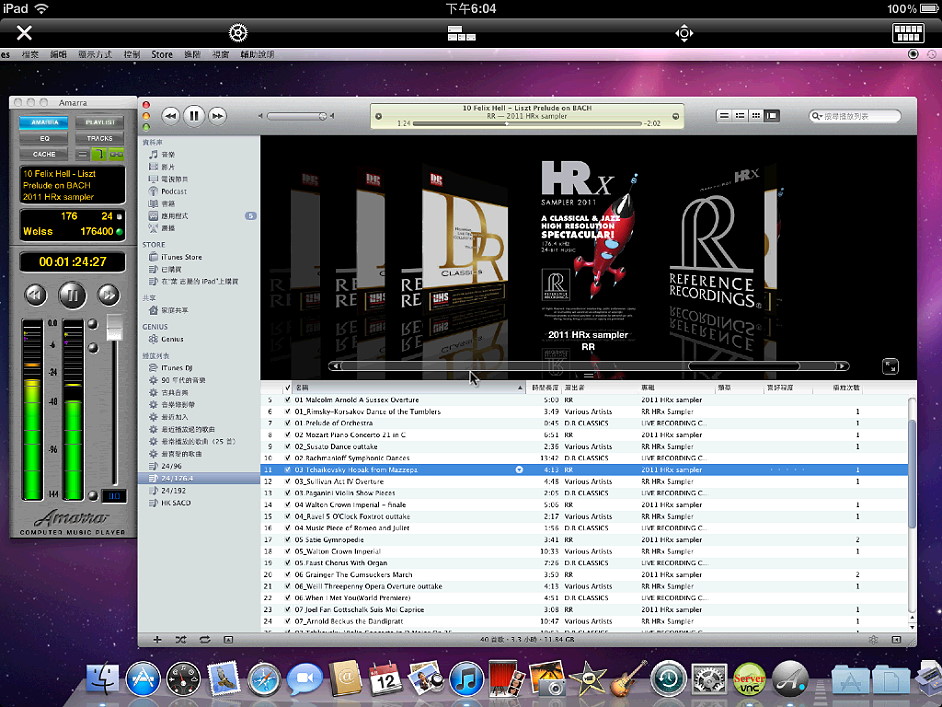942x707 pixels.
Task: Select the 24/96 playlist
Action: coord(171,466)
